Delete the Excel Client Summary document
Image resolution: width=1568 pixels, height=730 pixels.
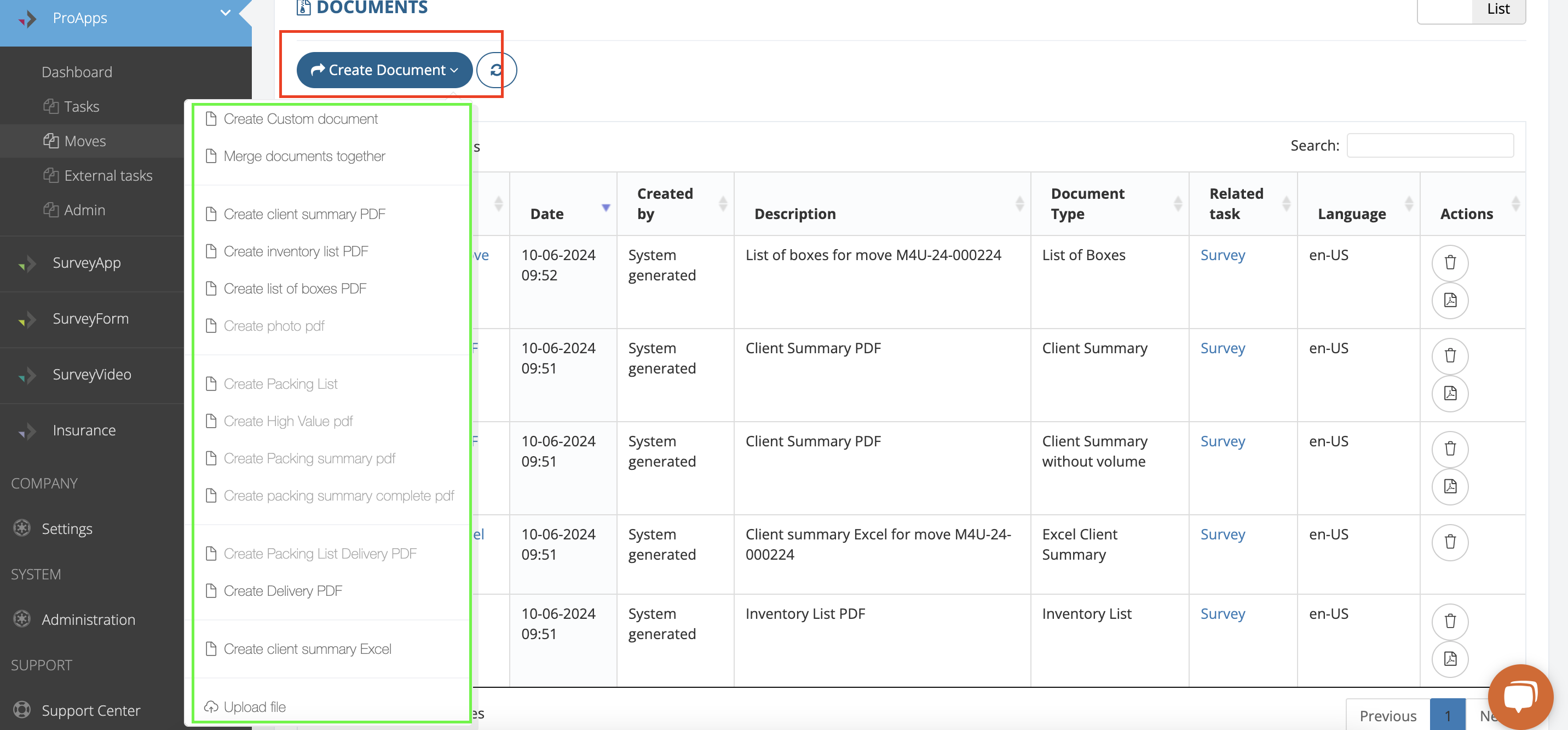(1450, 542)
